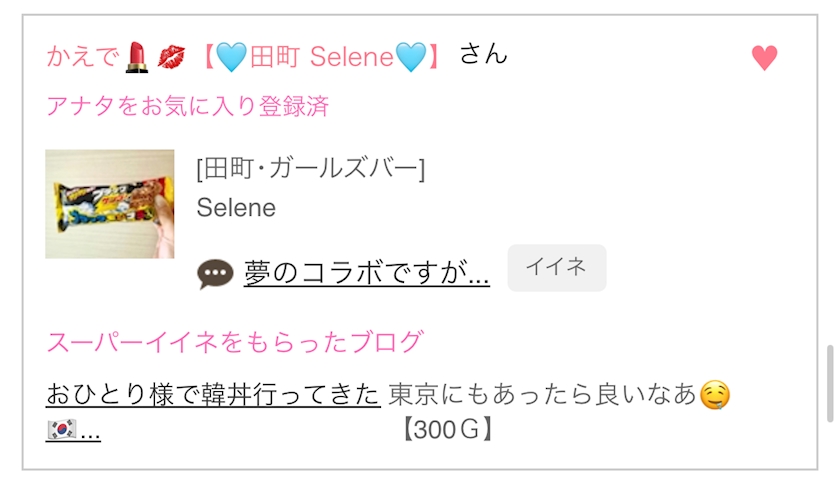Click the blue heart after Selene
The height and width of the screenshot is (490, 840).
coord(410,57)
